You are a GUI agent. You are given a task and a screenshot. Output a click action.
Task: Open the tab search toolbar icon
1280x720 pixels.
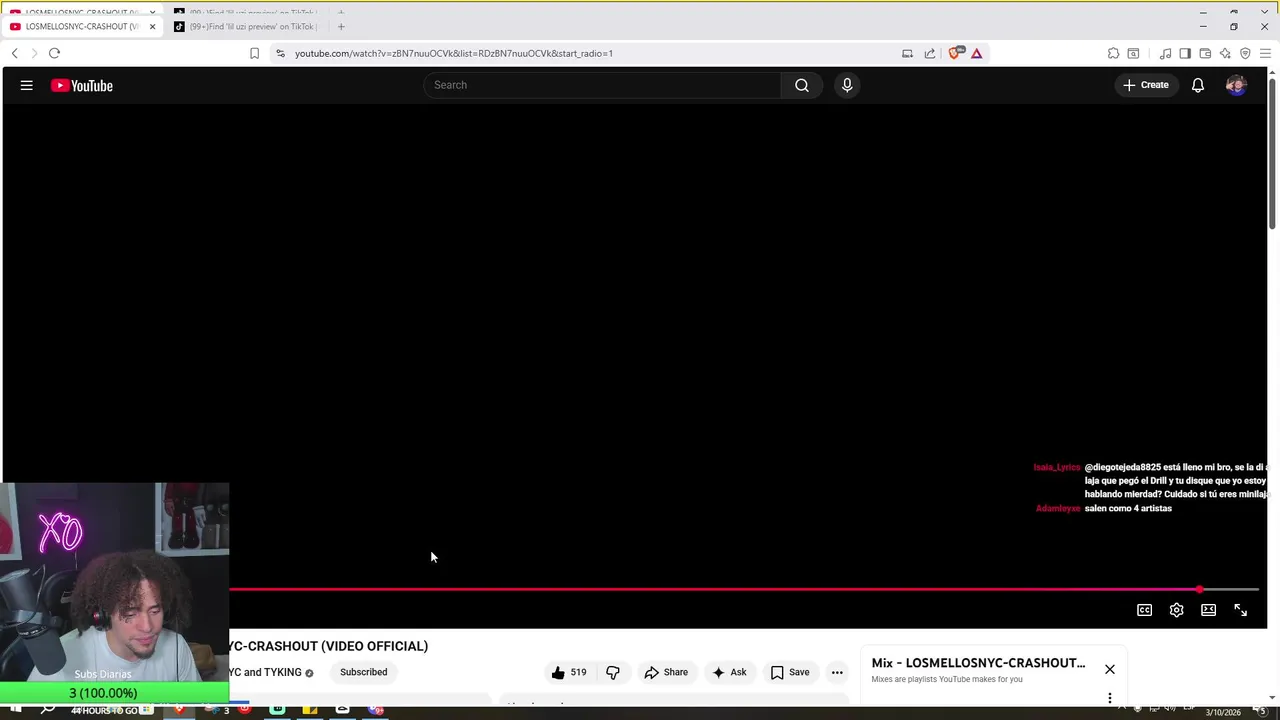(x=1133, y=53)
